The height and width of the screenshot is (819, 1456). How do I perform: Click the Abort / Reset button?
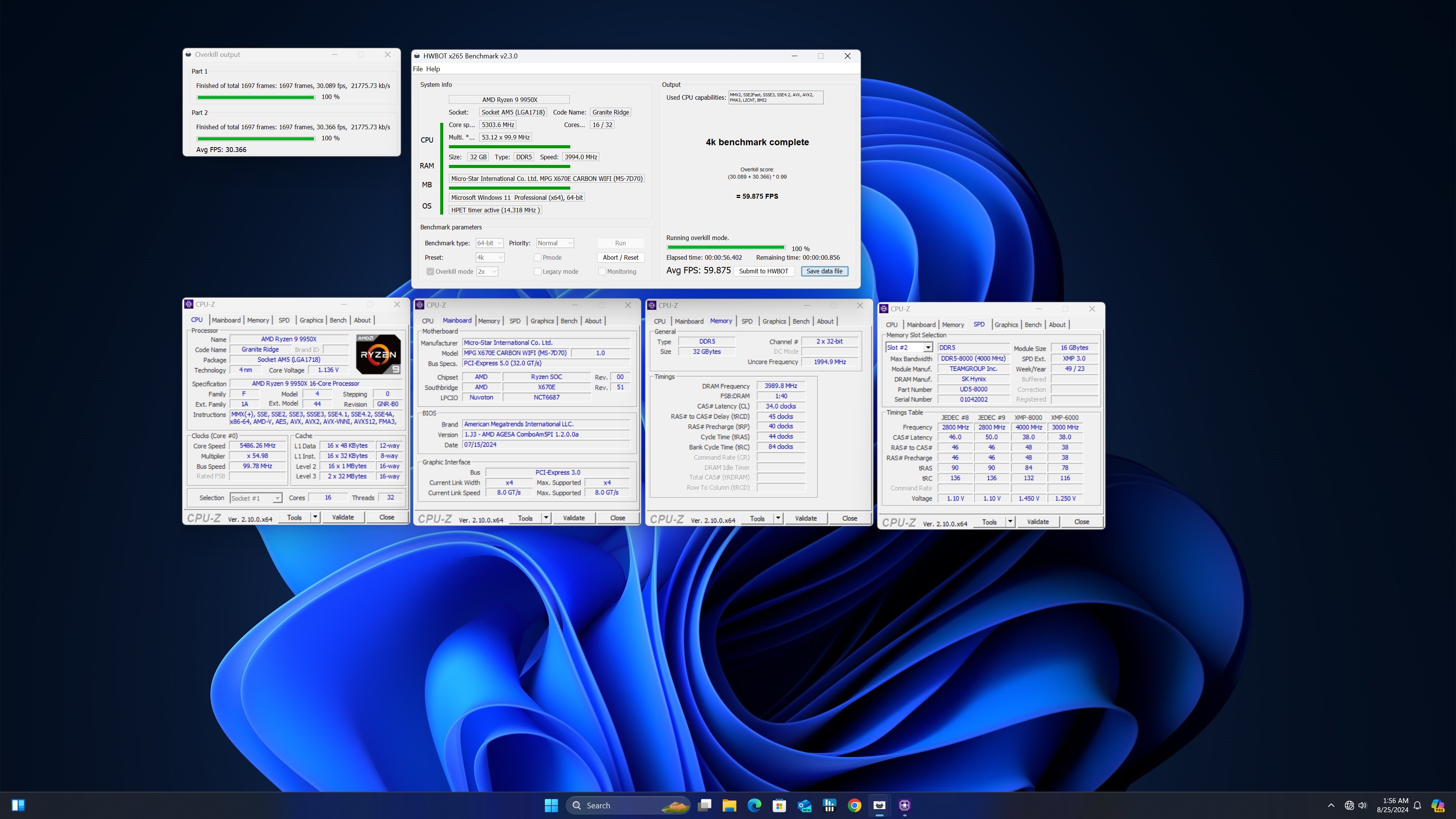click(x=621, y=258)
